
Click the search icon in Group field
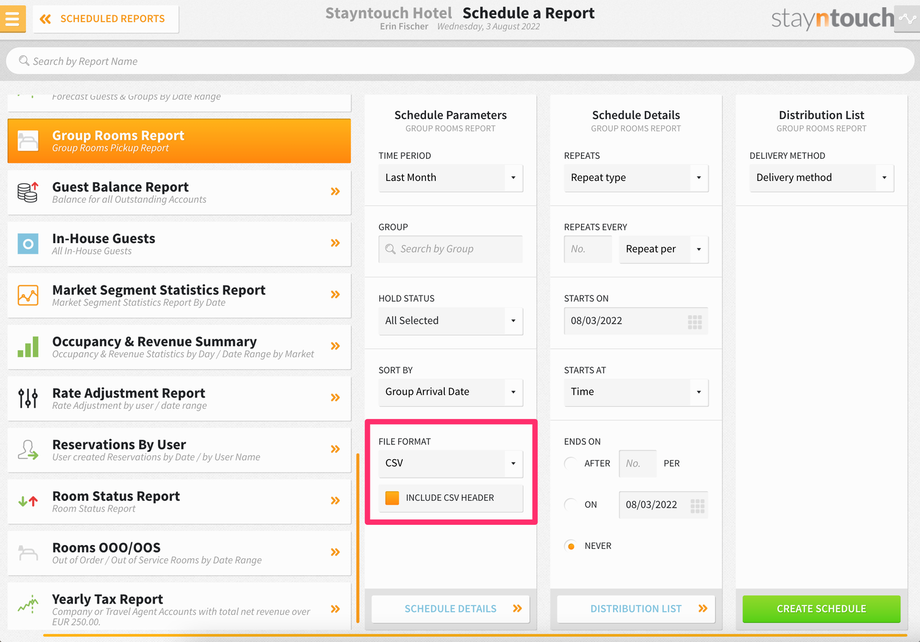point(390,249)
